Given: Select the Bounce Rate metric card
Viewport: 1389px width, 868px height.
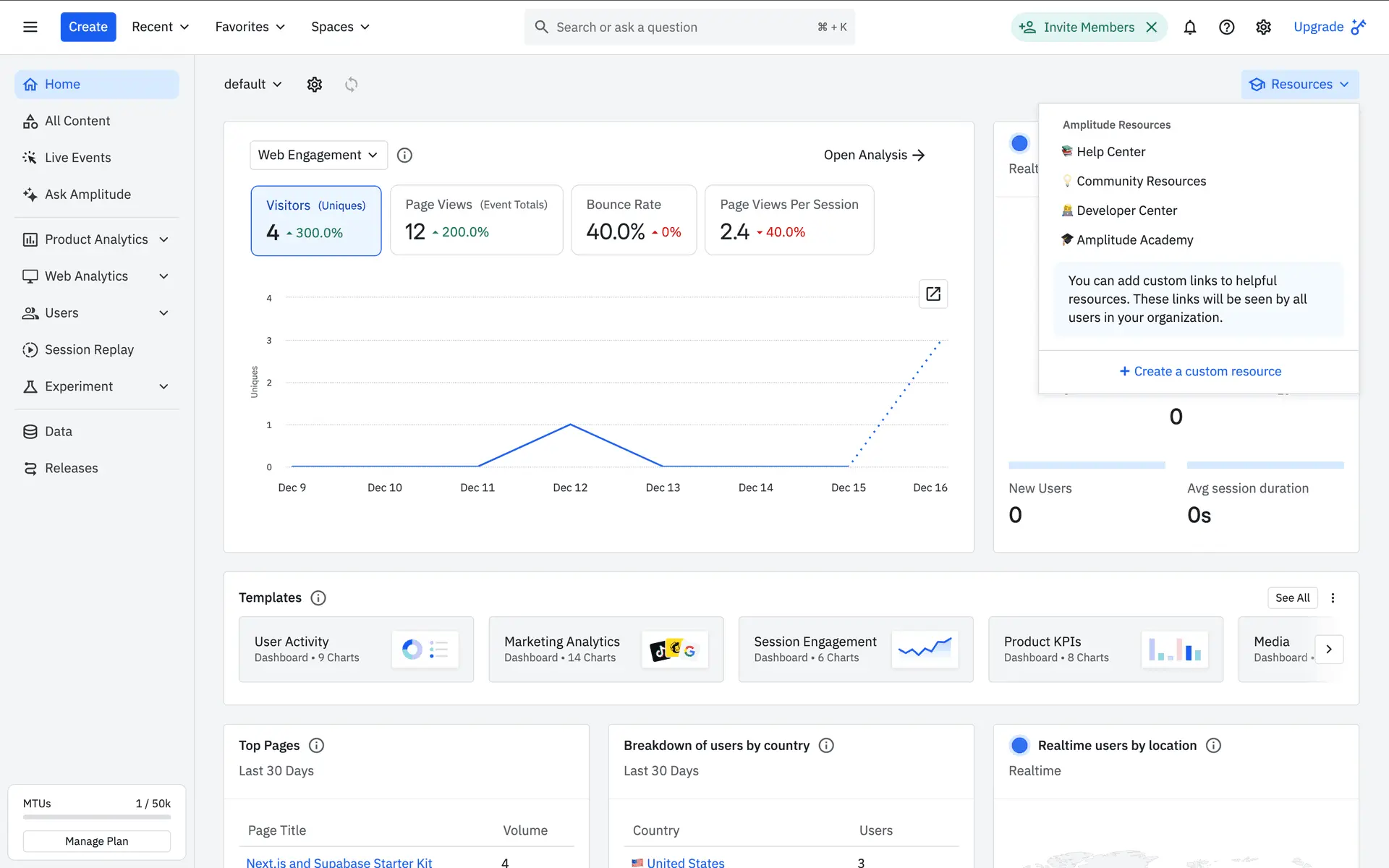Looking at the screenshot, I should point(633,221).
